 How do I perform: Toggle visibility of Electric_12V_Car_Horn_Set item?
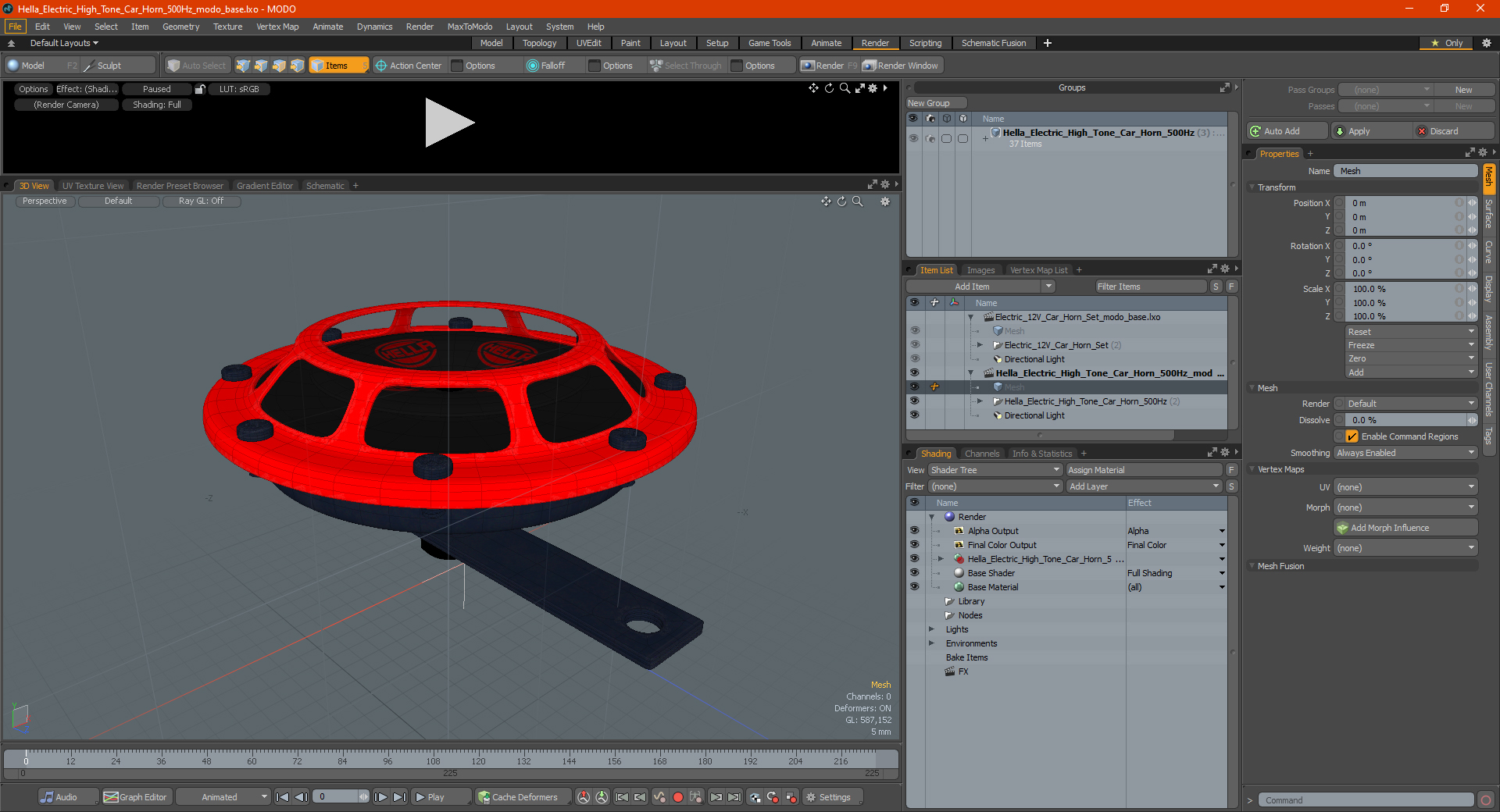pos(914,344)
